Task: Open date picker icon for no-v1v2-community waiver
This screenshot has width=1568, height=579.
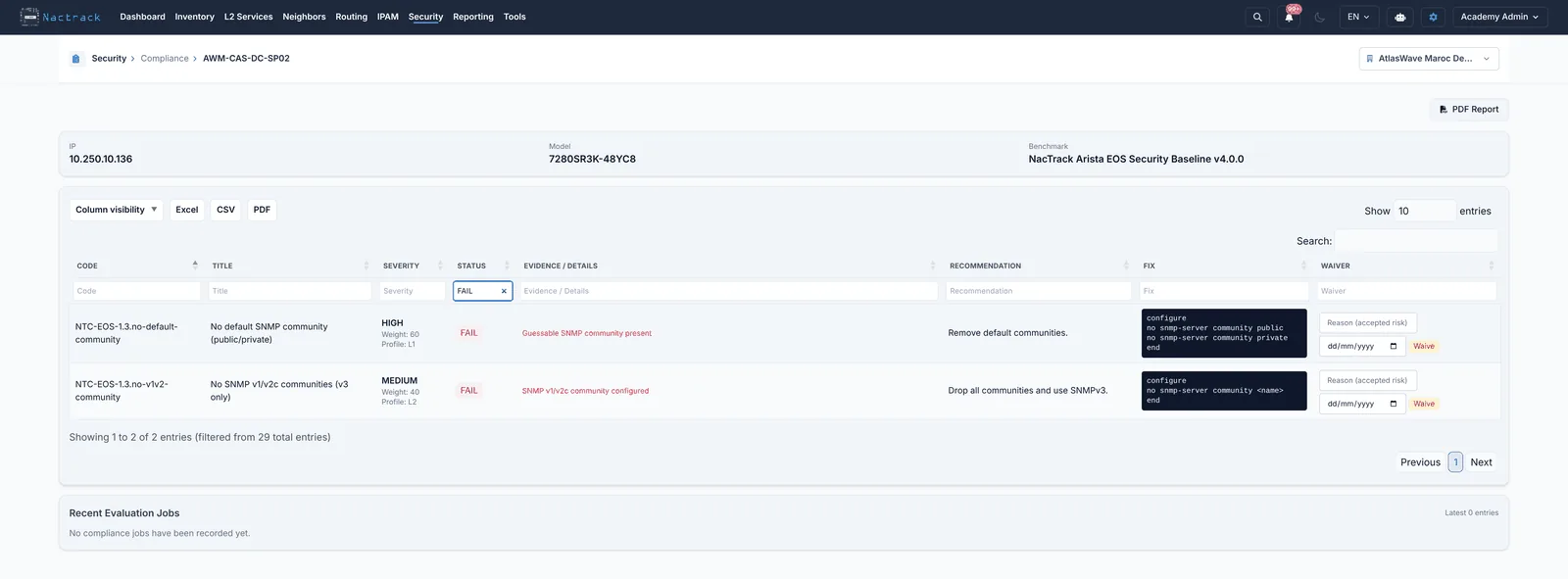Action: (x=1394, y=404)
